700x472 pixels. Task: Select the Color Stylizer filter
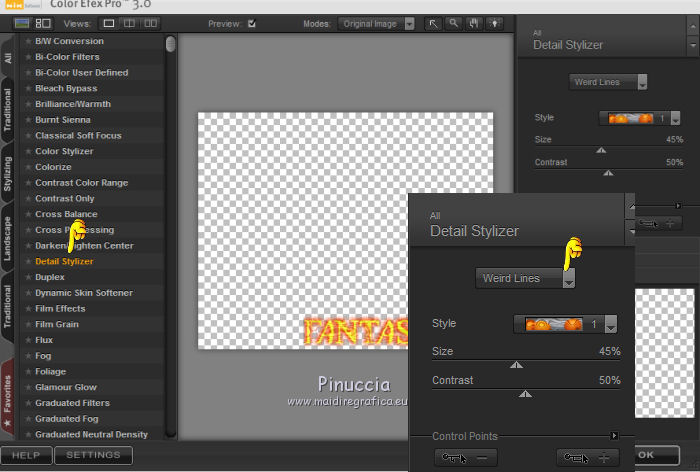click(64, 151)
